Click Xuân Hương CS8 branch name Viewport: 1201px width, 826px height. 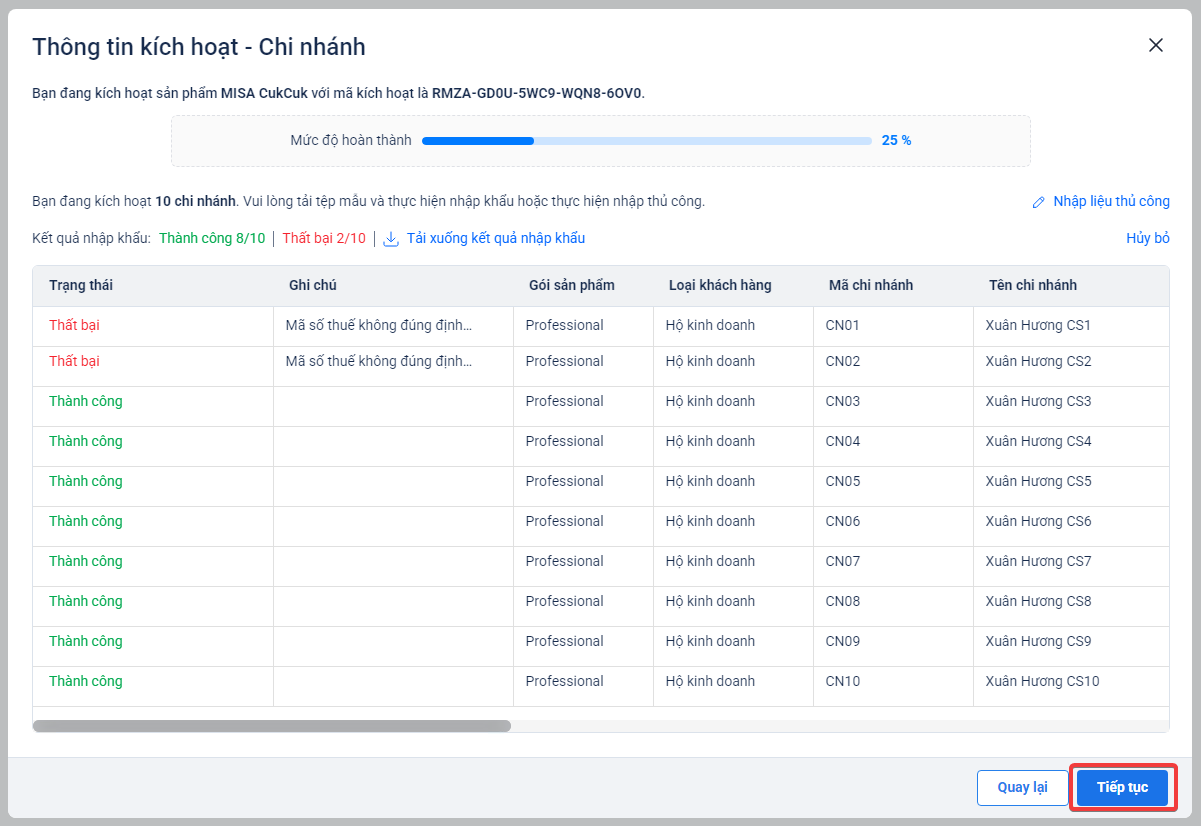(1038, 601)
